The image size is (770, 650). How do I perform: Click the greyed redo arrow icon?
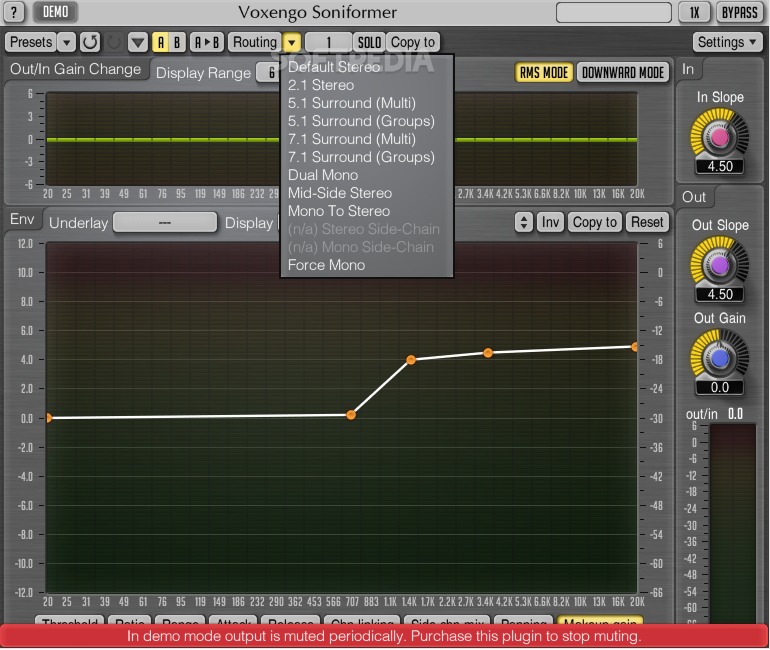(114, 42)
